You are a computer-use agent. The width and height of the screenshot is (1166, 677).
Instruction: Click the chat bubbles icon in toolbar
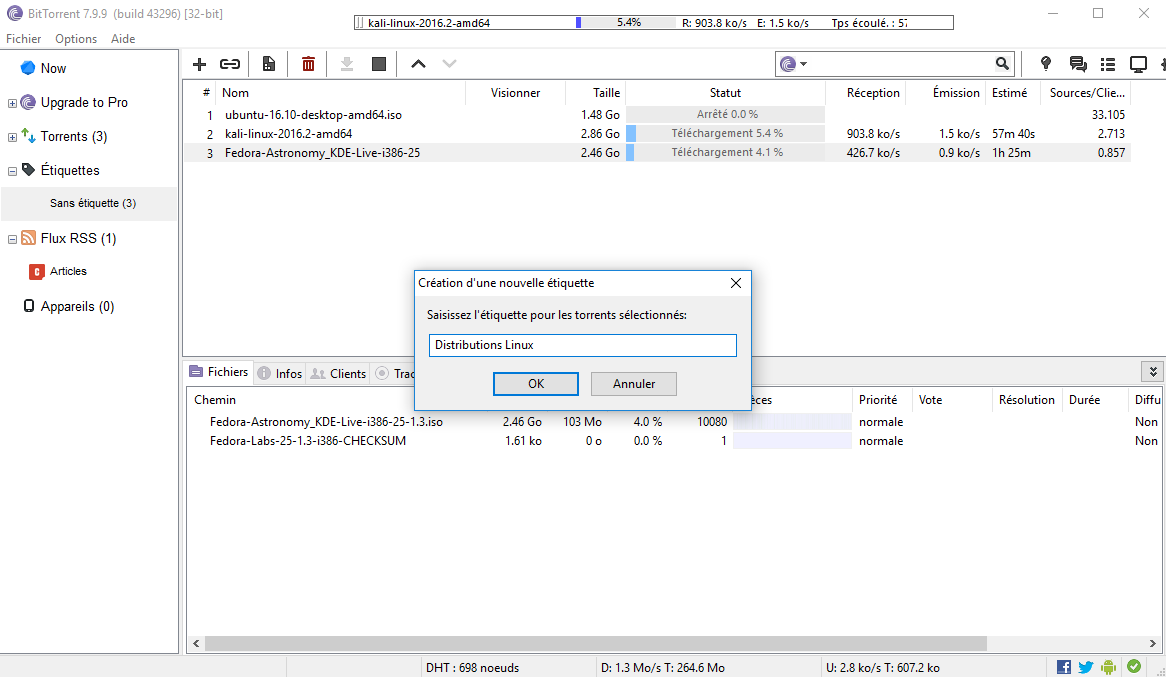1078,64
